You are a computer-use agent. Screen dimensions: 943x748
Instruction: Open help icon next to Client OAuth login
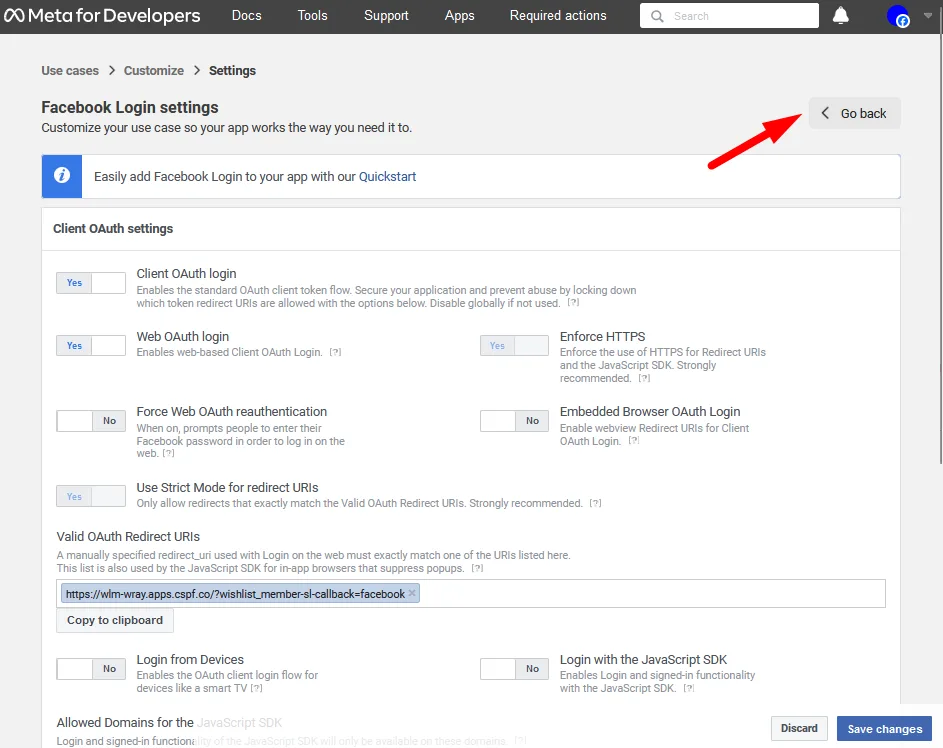(574, 304)
